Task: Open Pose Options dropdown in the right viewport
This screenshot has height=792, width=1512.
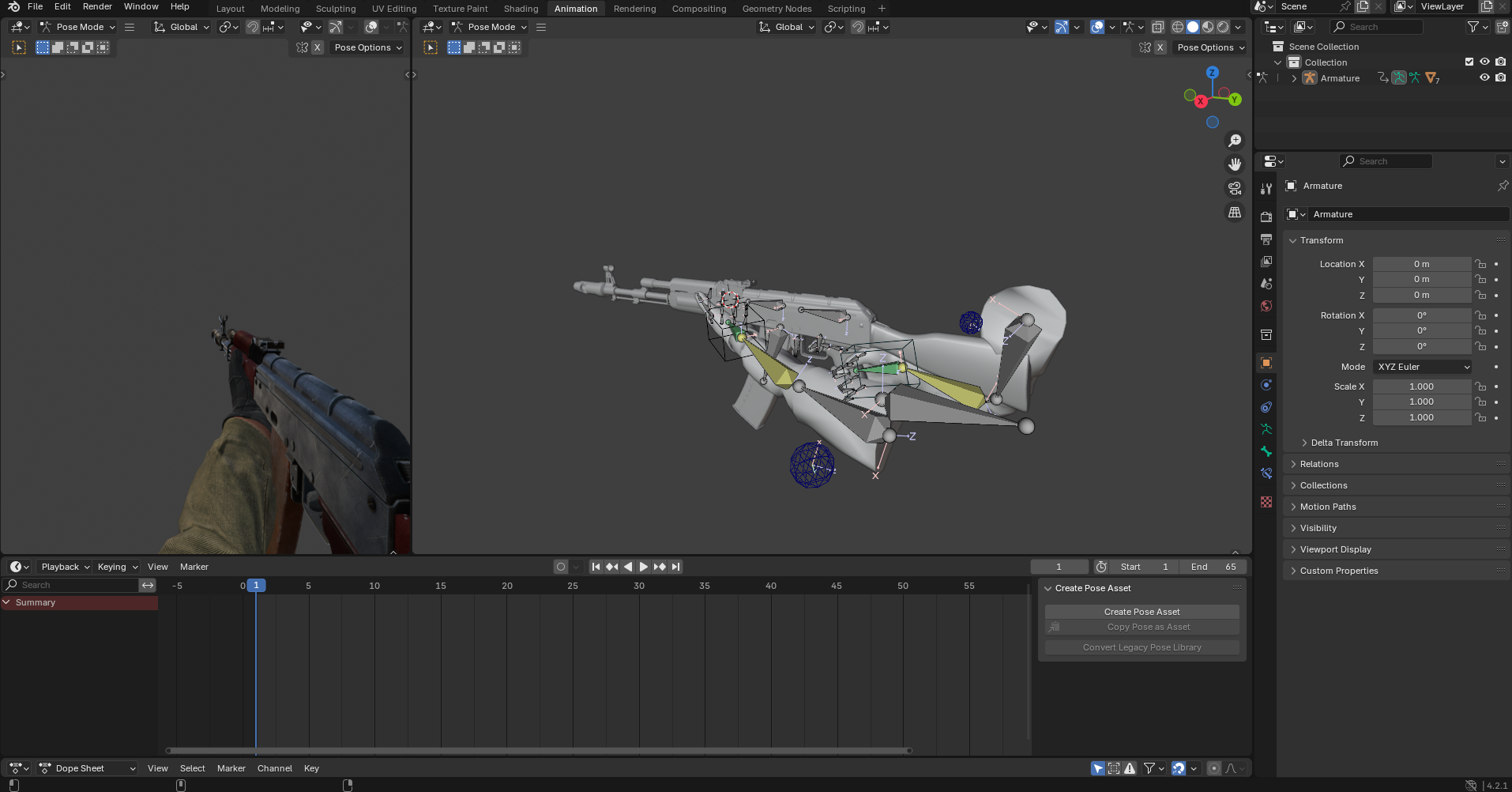Action: coord(1211,47)
